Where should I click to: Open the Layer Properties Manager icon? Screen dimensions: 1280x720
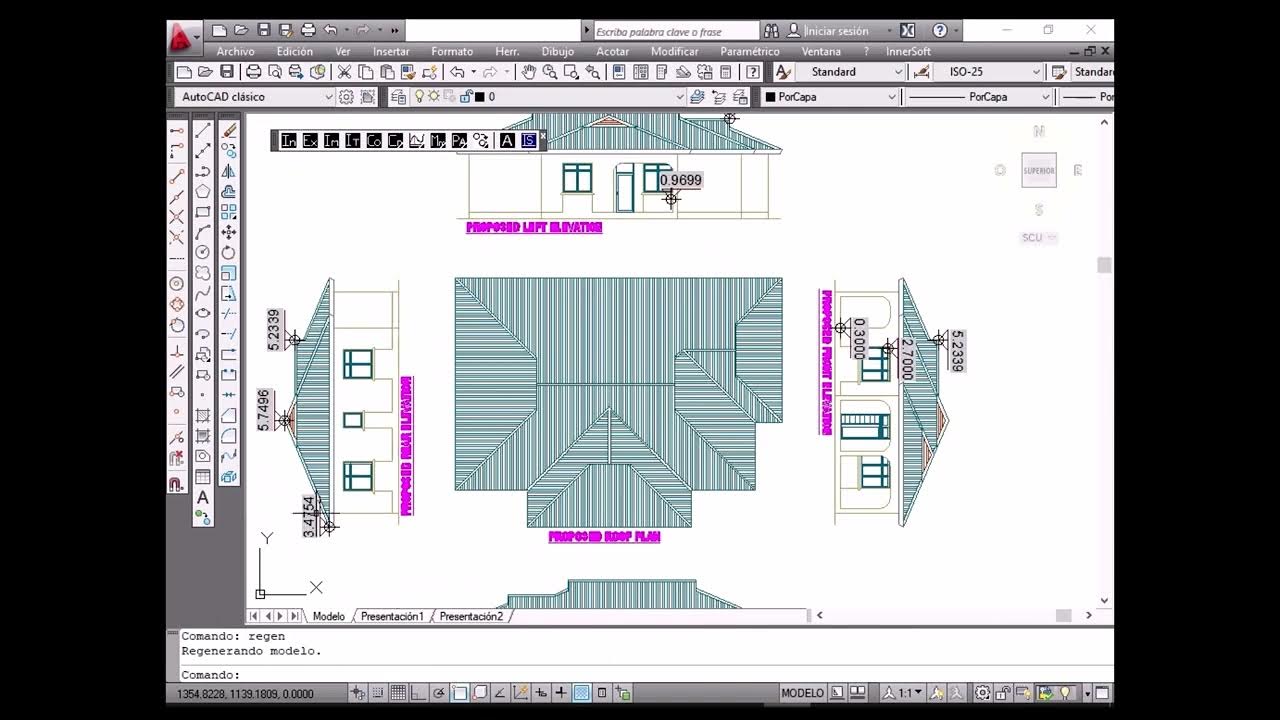(x=399, y=97)
